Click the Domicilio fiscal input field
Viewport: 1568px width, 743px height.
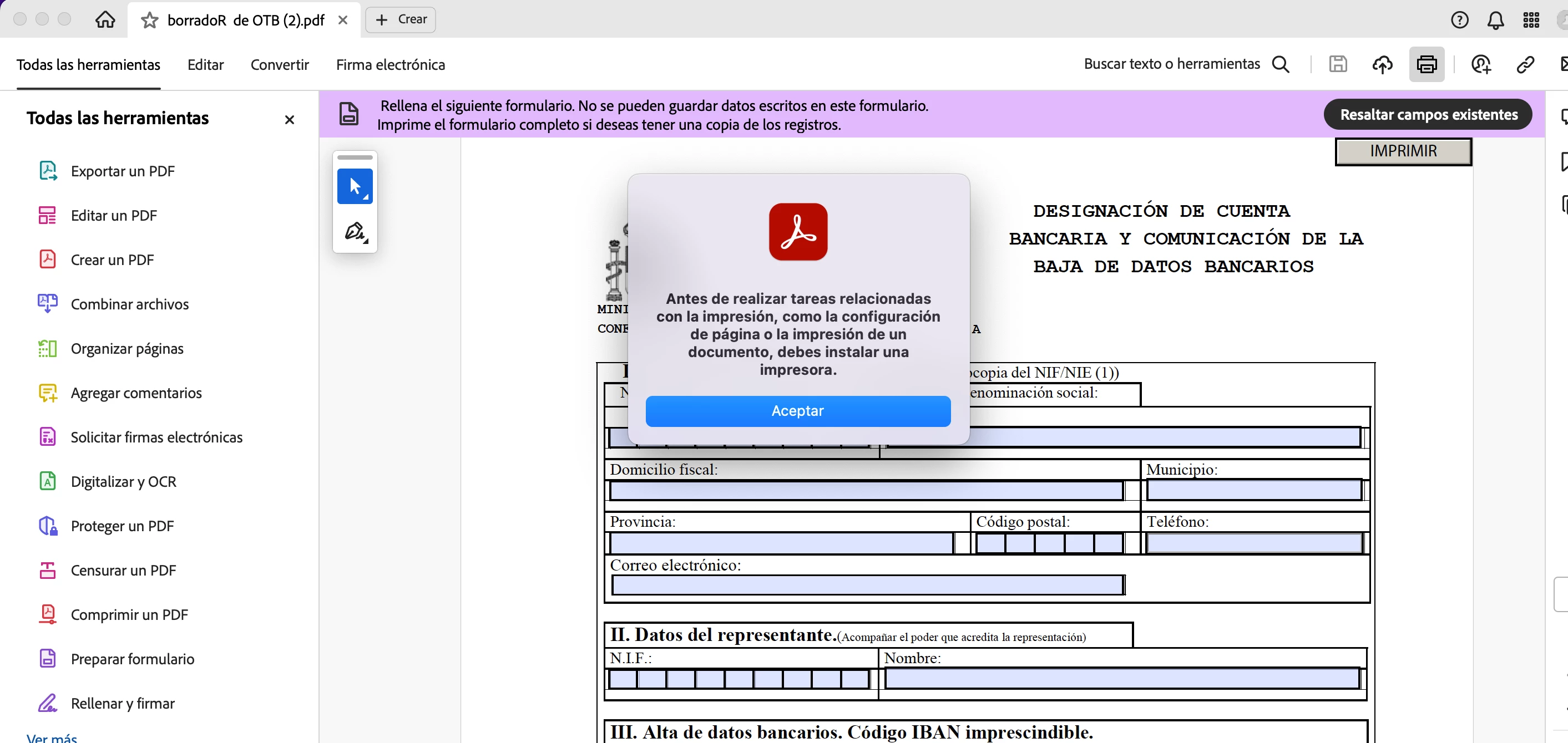click(866, 491)
